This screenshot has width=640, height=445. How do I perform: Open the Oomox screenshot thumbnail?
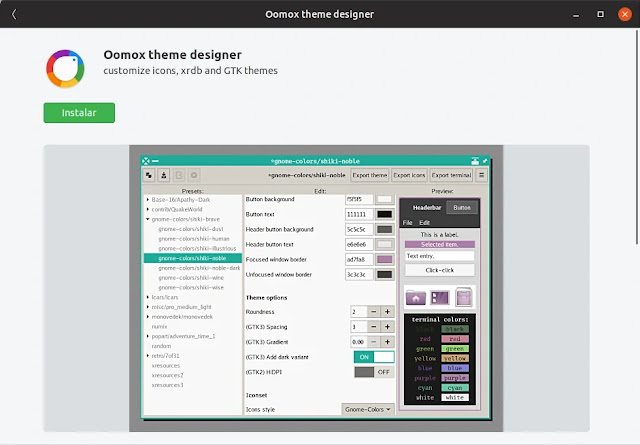point(316,288)
